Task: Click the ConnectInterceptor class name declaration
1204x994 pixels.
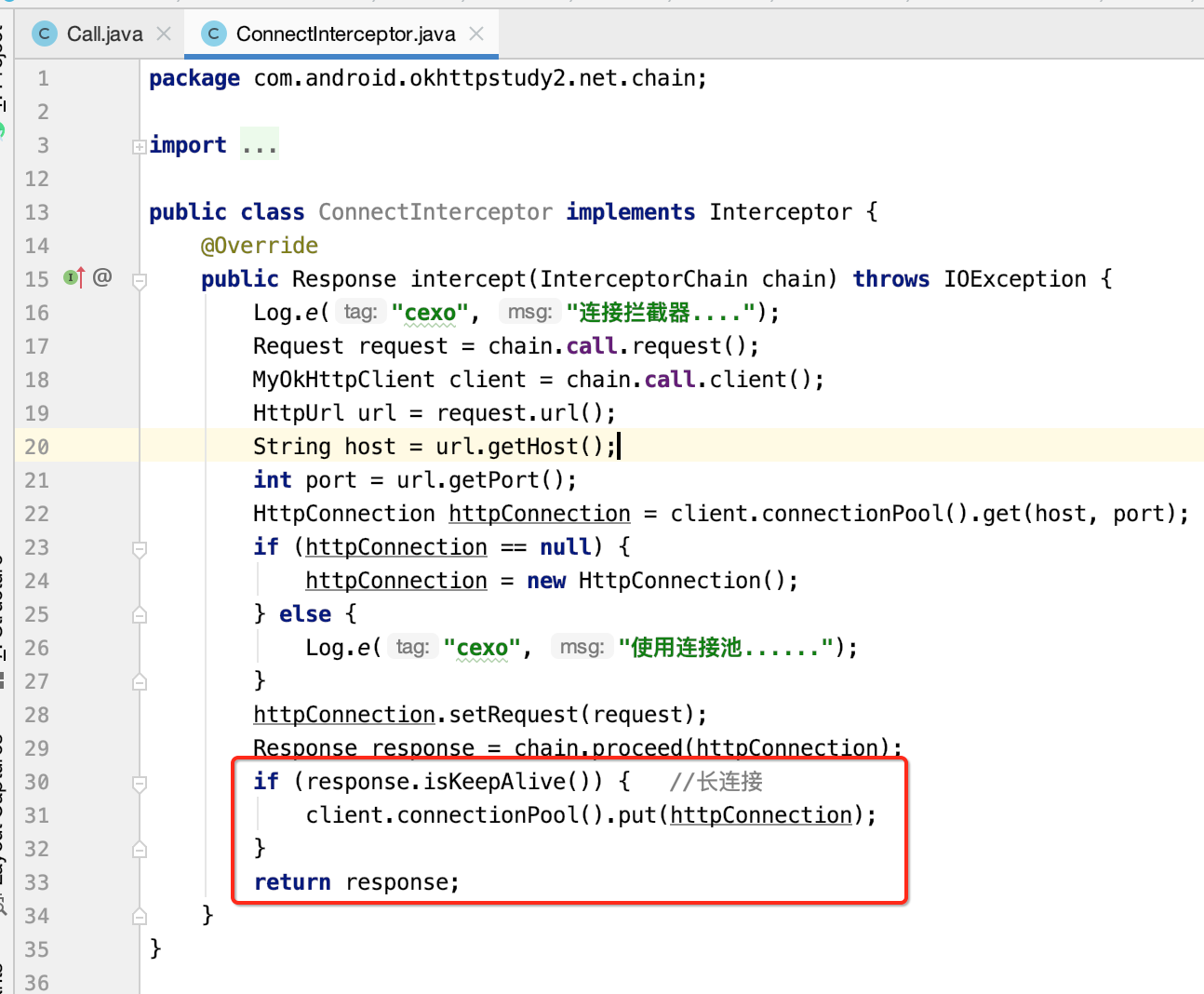Action: [x=435, y=212]
